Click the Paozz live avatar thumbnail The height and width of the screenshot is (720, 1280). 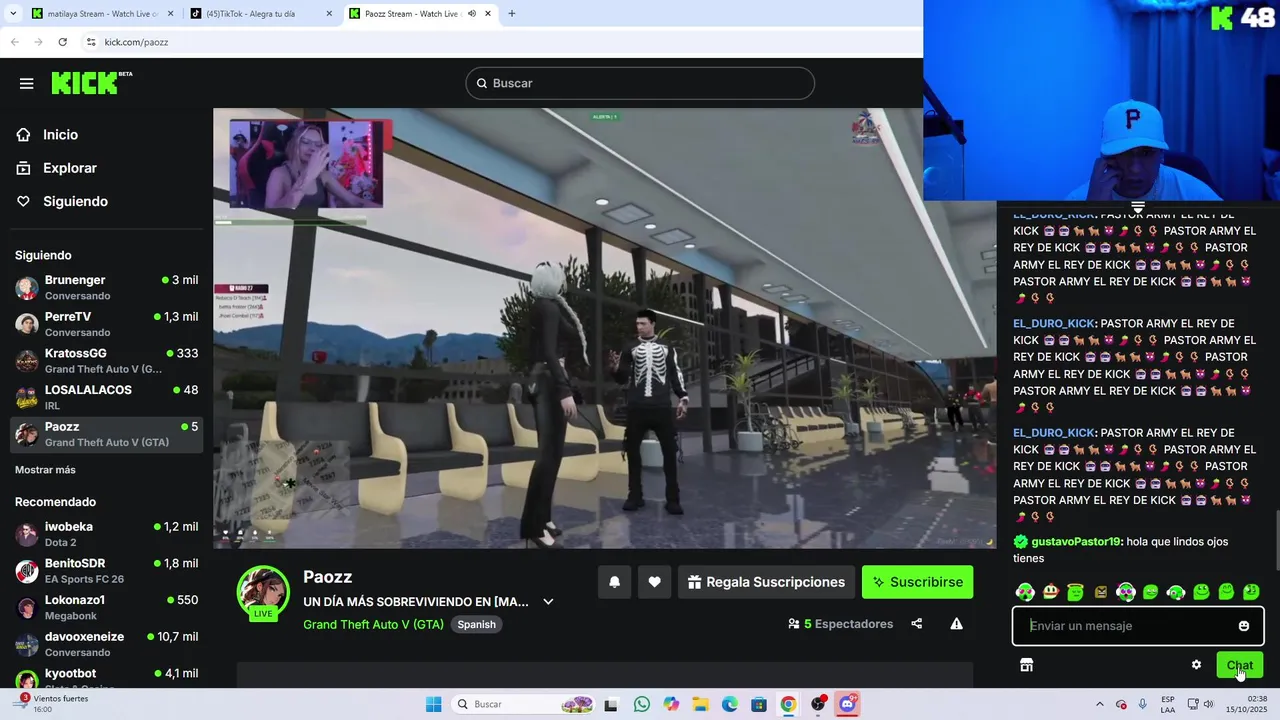pyautogui.click(x=263, y=593)
